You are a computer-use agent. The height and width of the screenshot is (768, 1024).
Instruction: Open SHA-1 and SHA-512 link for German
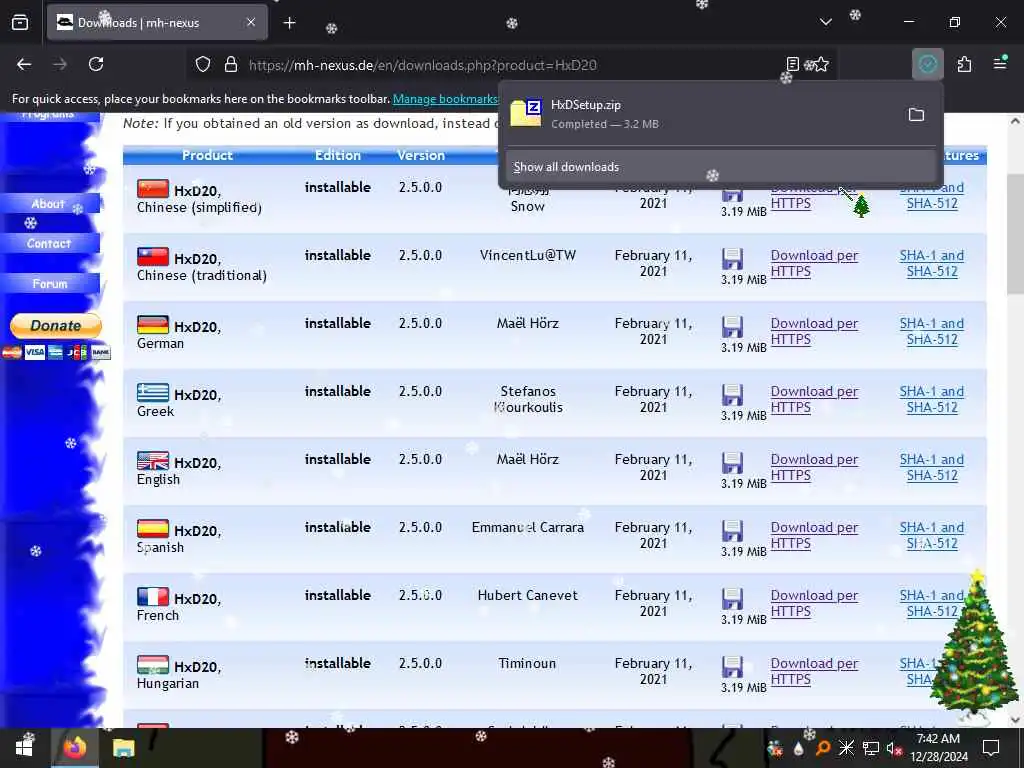931,331
